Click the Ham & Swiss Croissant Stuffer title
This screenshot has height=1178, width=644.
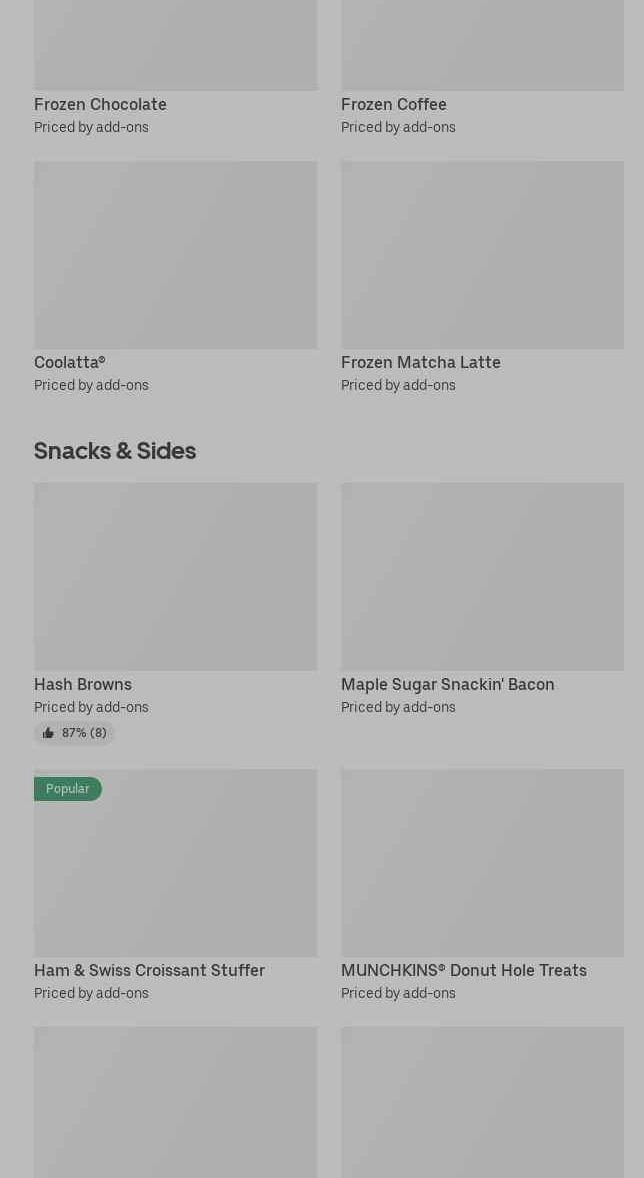(x=149, y=970)
